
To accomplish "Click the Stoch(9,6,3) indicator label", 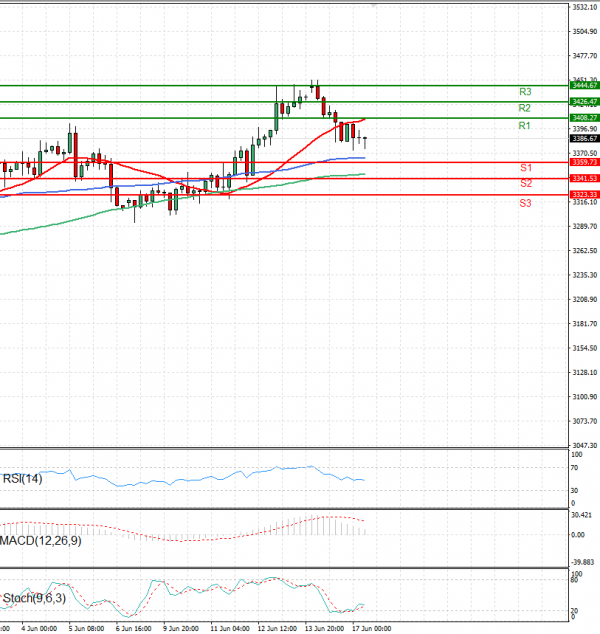I will [x=34, y=598].
